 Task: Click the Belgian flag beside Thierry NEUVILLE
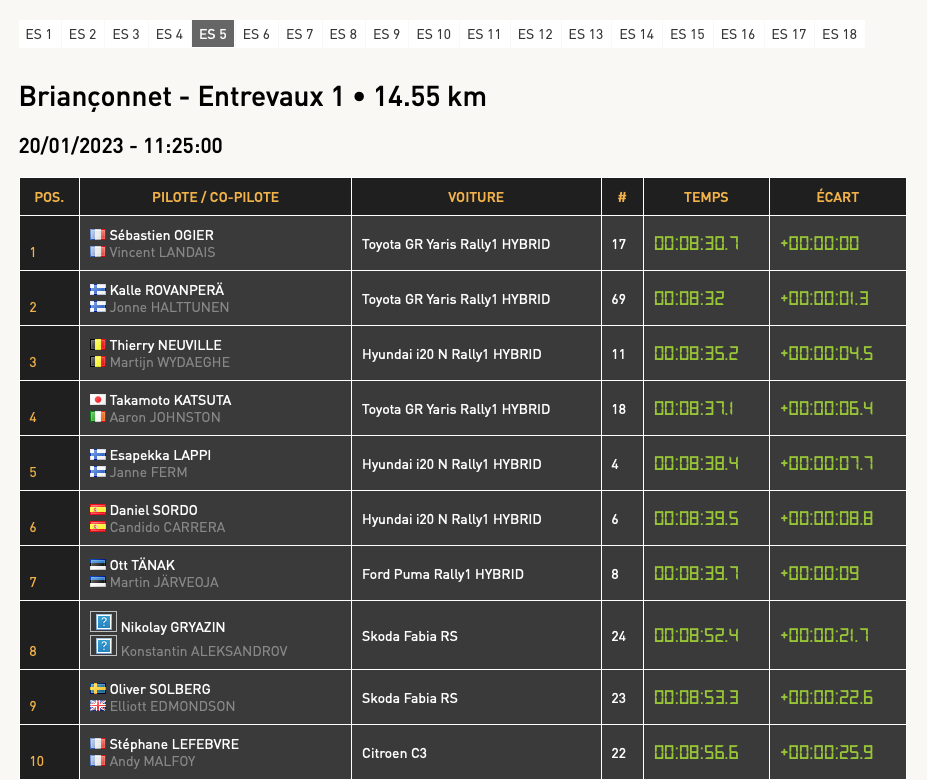coord(98,345)
